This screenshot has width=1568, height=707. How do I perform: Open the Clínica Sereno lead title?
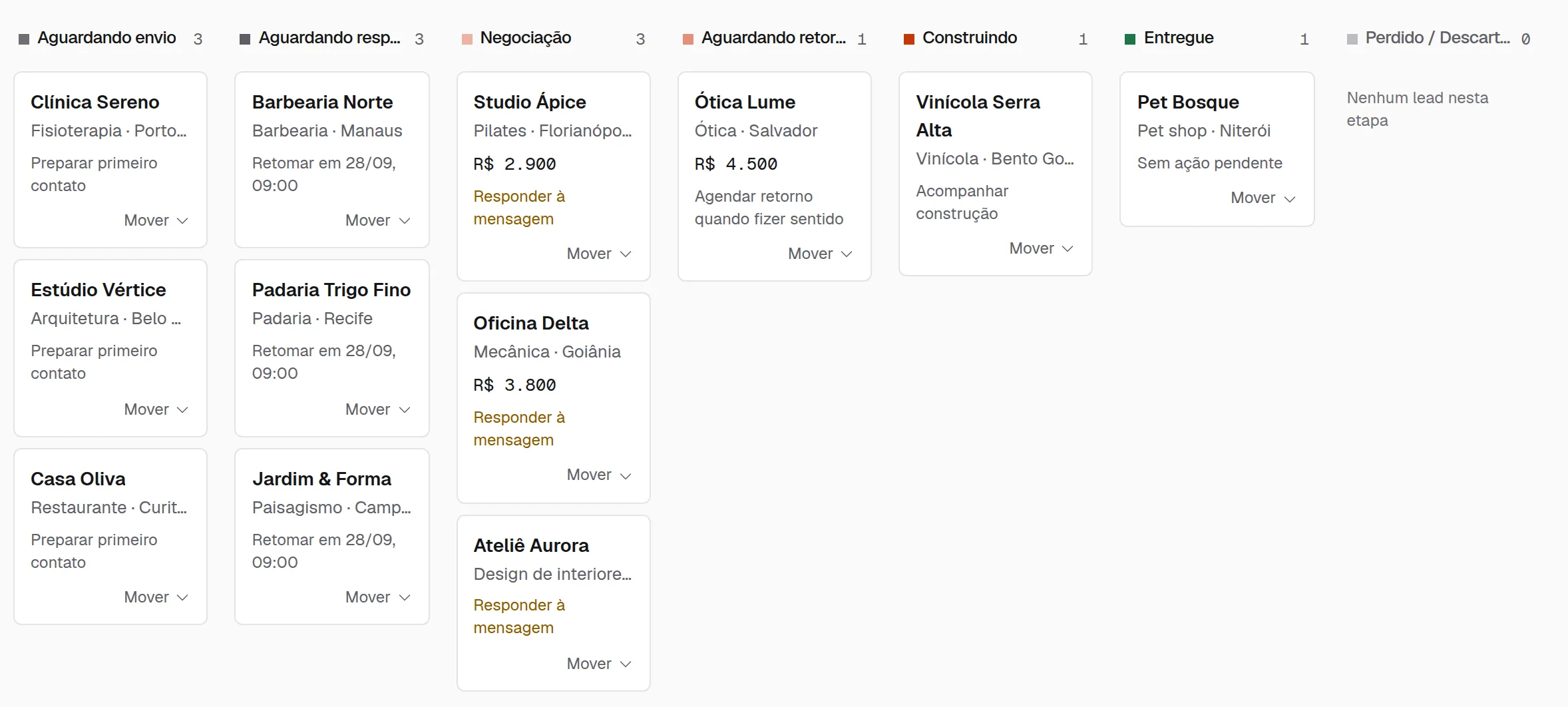click(95, 102)
